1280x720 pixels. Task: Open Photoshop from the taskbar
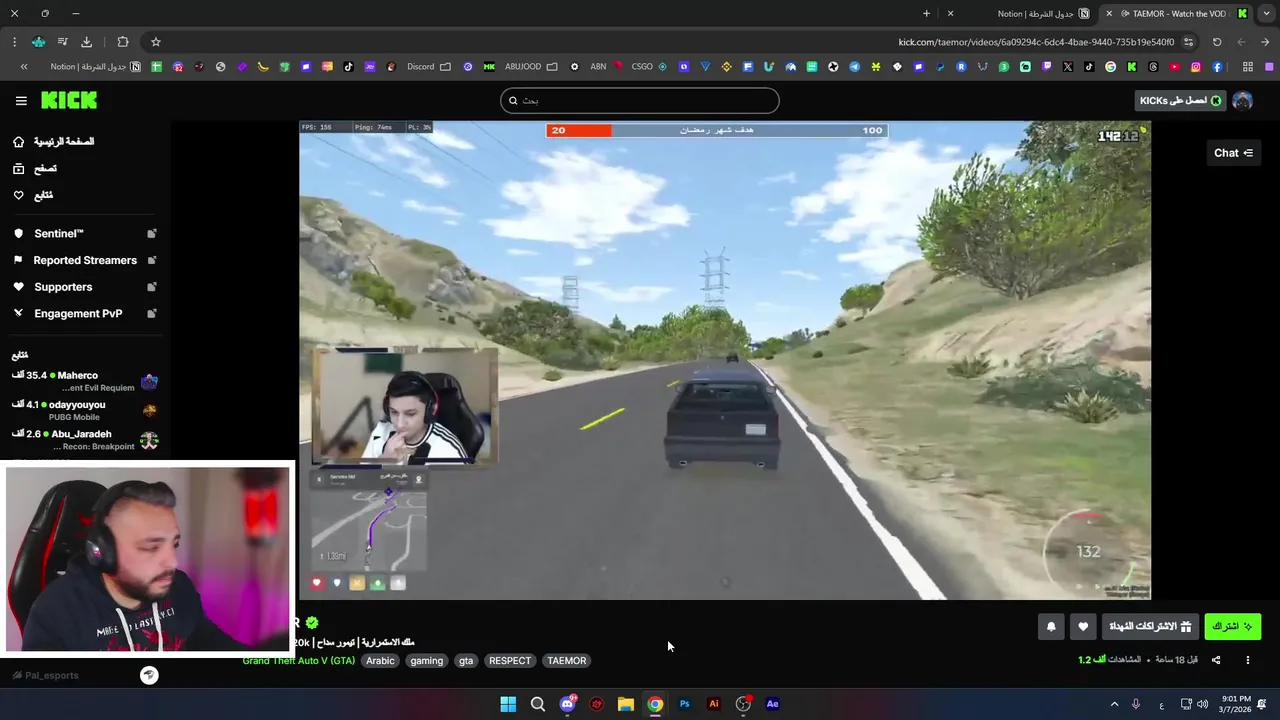[x=684, y=704]
